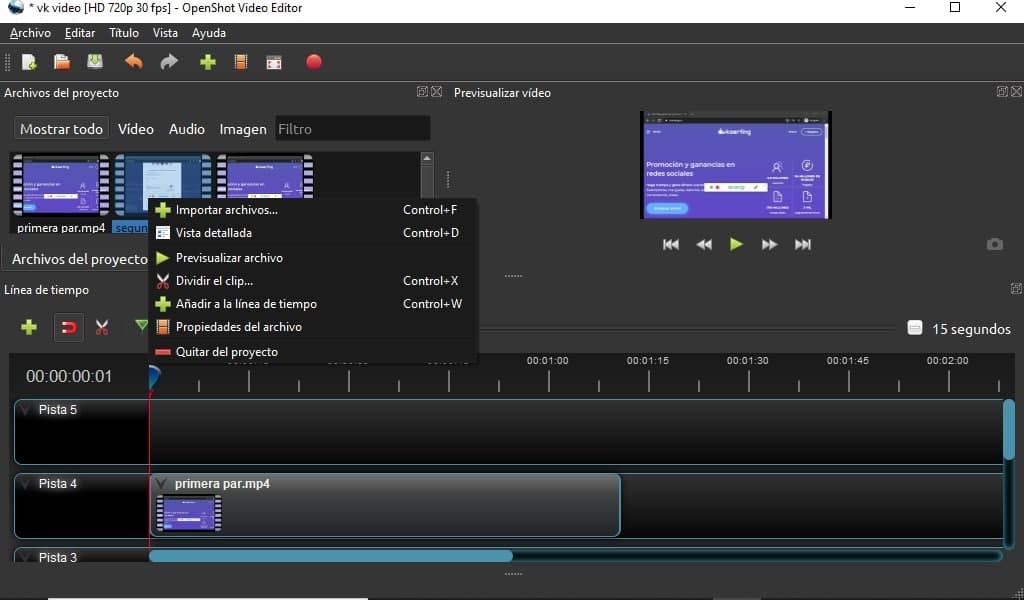Open the Ayuda menu
This screenshot has width=1024, height=600.
[x=209, y=33]
